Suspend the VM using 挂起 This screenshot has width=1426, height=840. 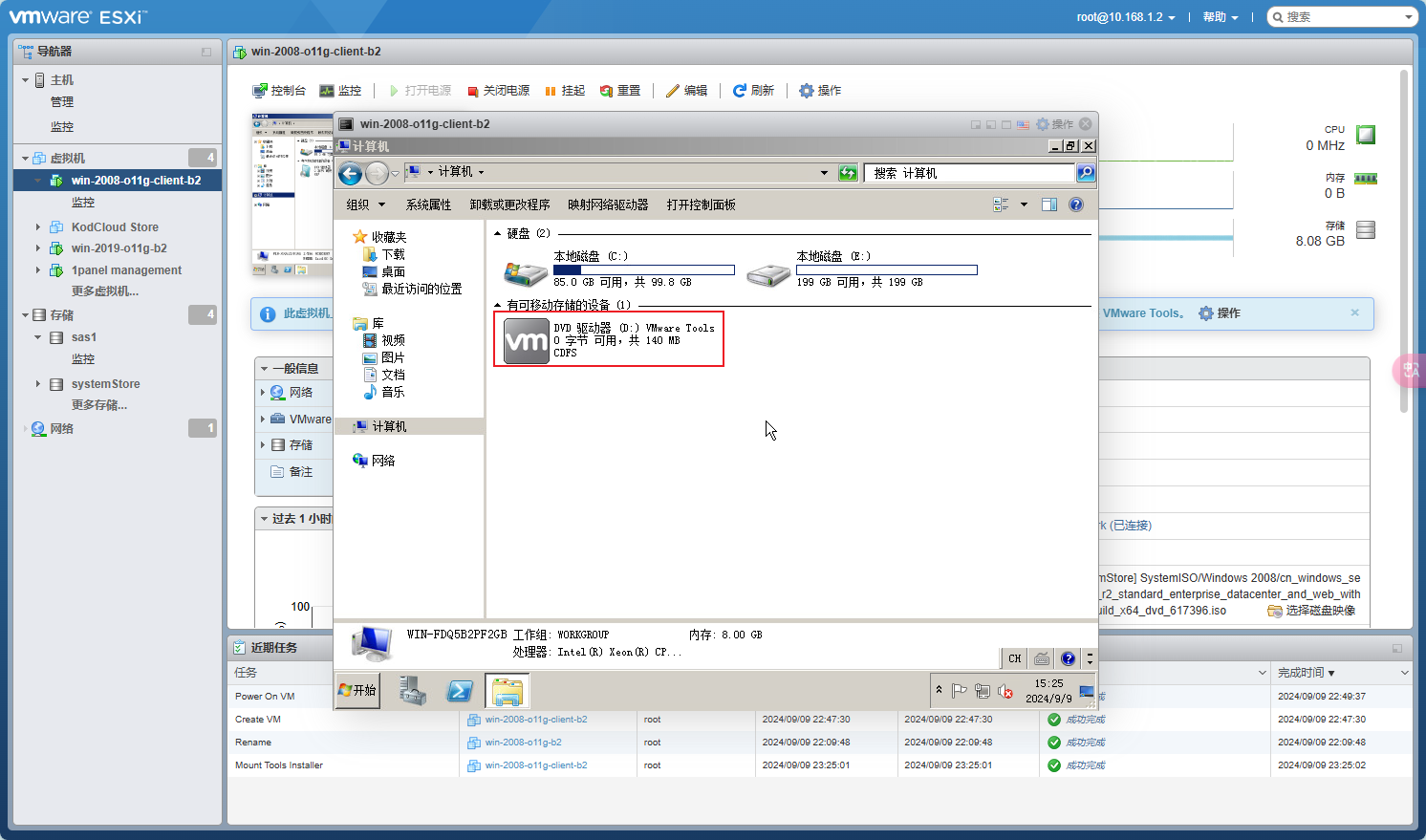(564, 91)
